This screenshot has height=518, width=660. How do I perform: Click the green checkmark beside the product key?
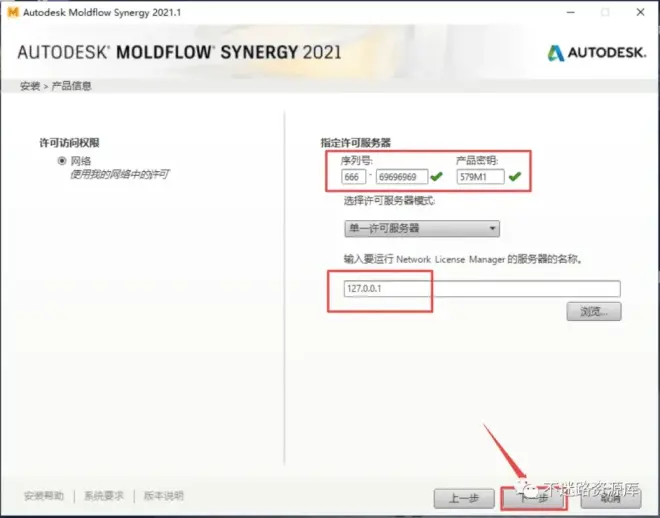(x=514, y=177)
